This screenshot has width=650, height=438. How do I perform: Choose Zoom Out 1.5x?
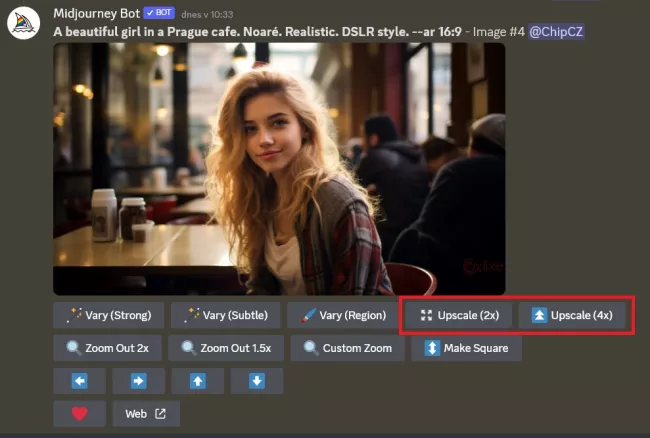227,348
